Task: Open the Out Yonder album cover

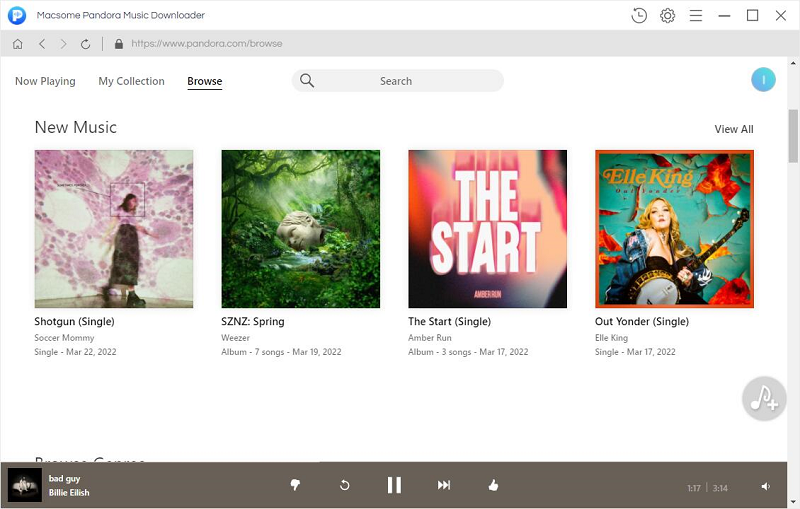Action: [x=674, y=229]
